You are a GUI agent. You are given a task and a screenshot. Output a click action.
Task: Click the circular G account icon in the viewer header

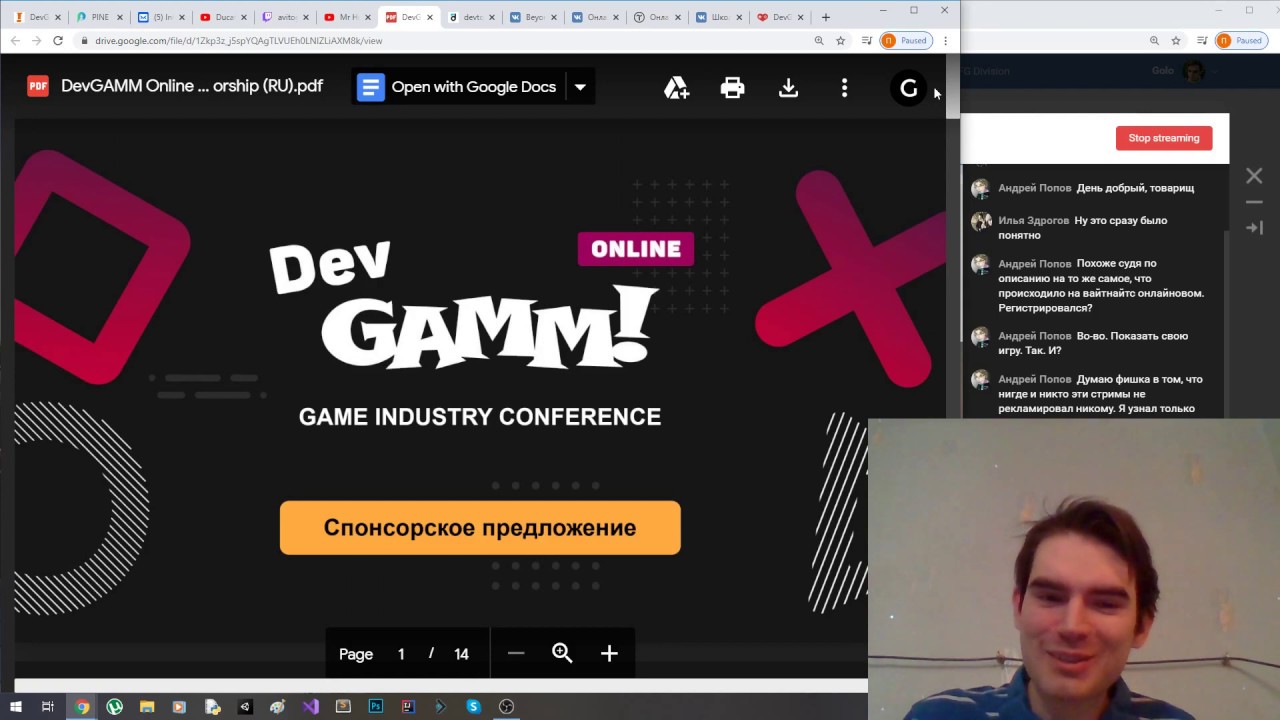pos(909,88)
